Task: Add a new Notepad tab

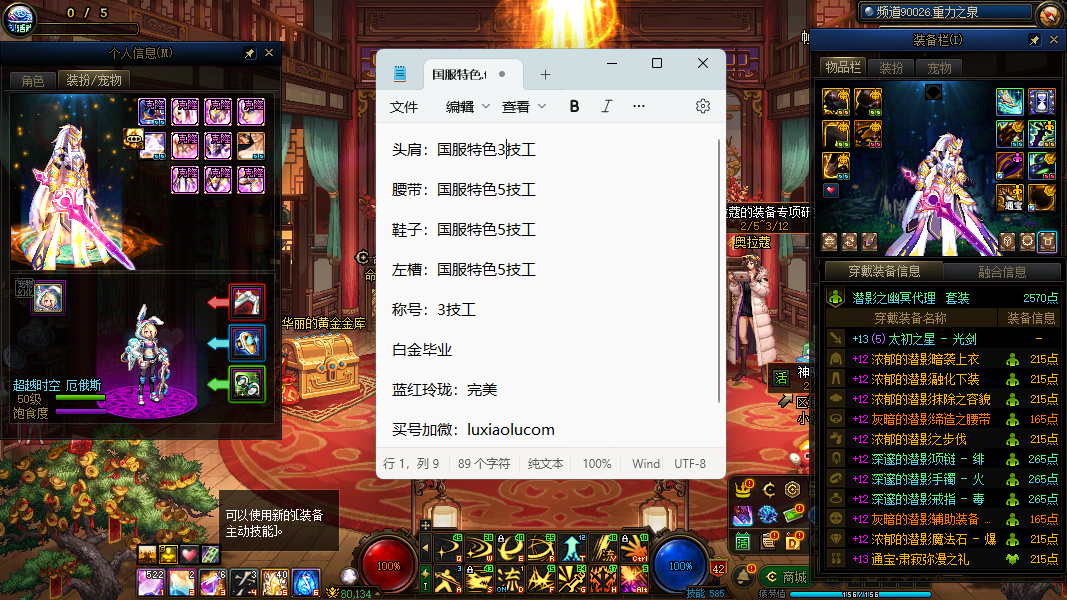Action: pyautogui.click(x=545, y=74)
